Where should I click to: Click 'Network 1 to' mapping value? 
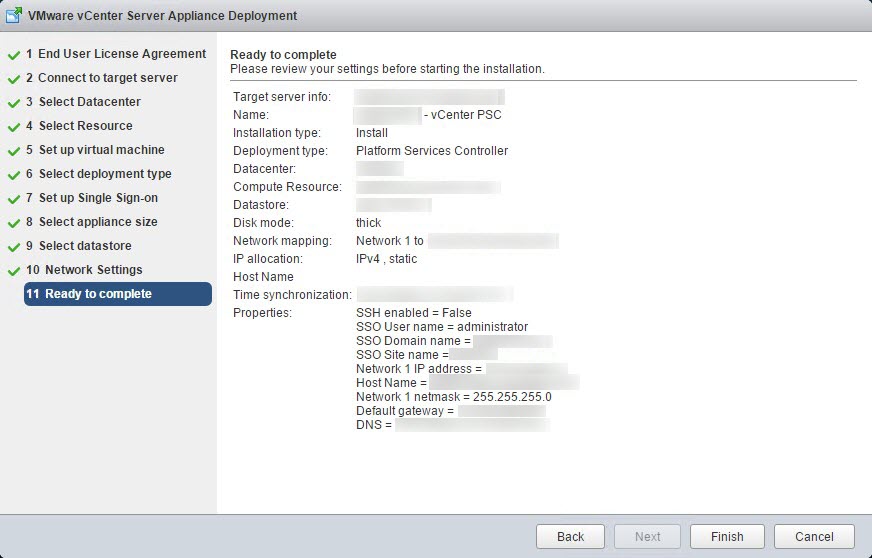click(x=390, y=241)
